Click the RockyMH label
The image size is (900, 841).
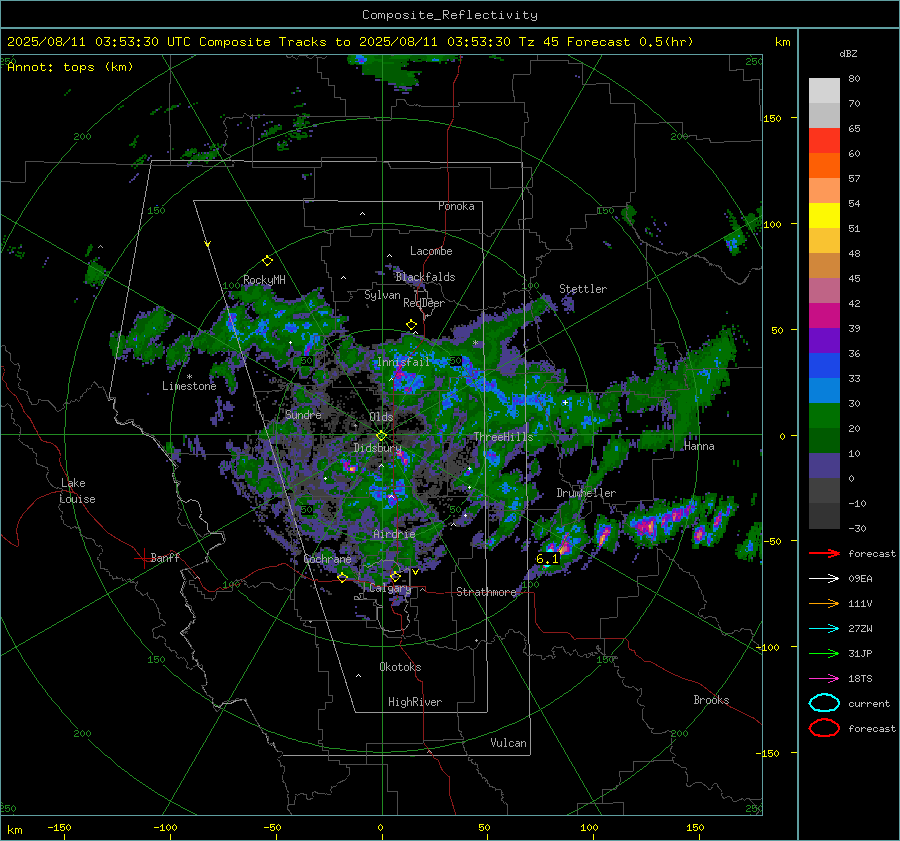264,280
